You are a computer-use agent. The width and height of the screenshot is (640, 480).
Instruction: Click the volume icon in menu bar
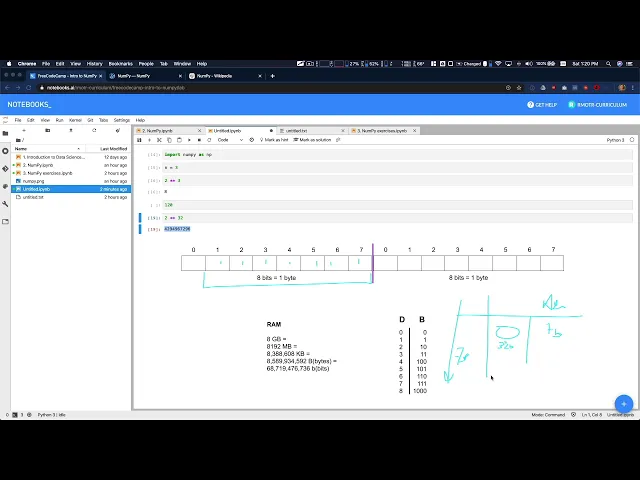[529, 64]
